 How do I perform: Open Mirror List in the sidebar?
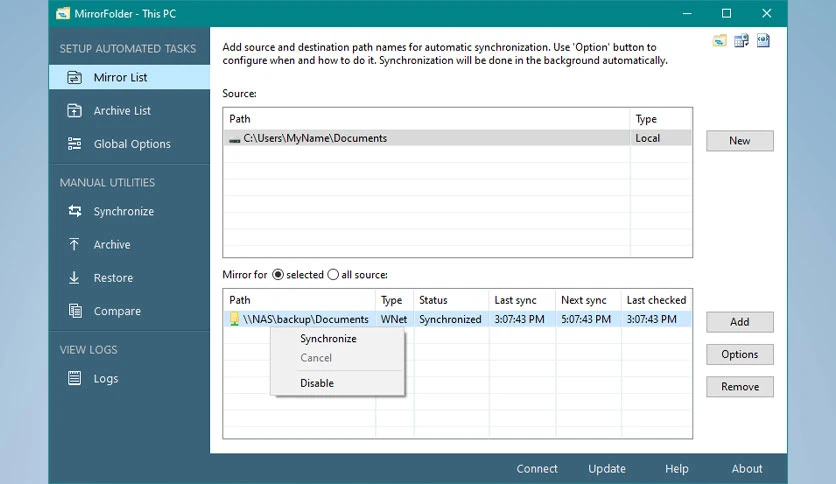(x=129, y=77)
